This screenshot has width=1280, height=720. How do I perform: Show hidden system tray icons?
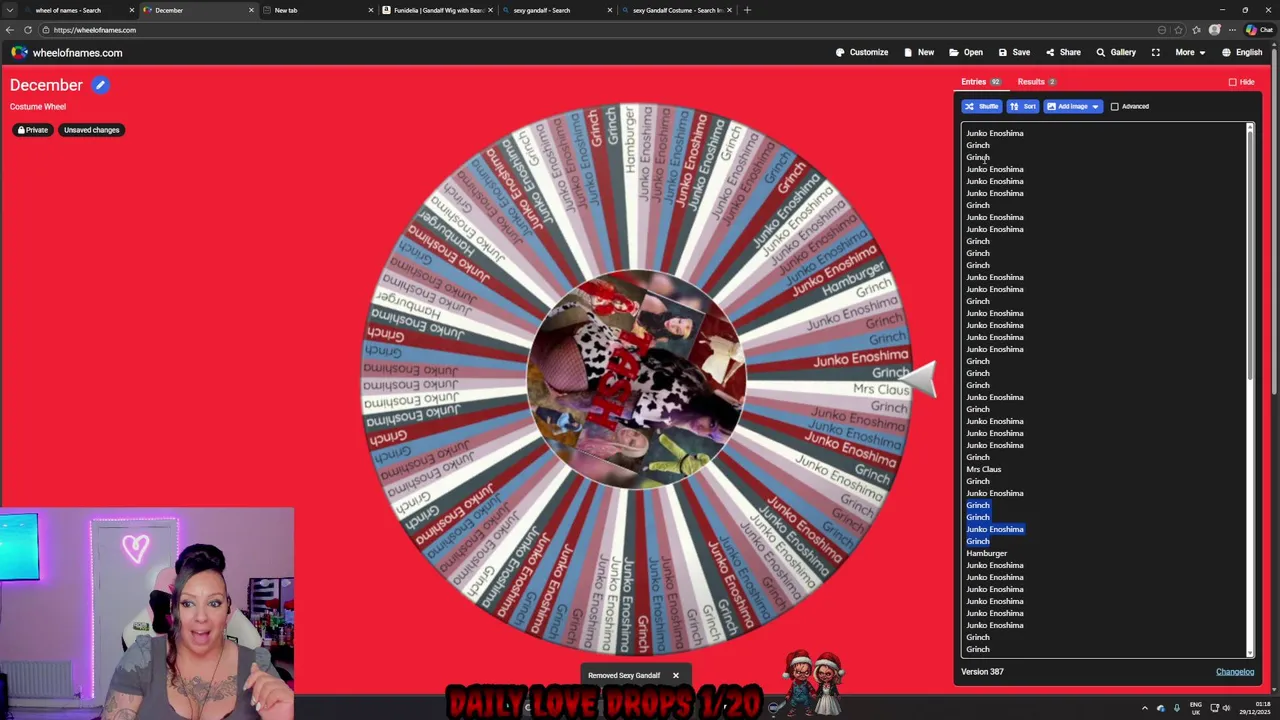(1145, 708)
